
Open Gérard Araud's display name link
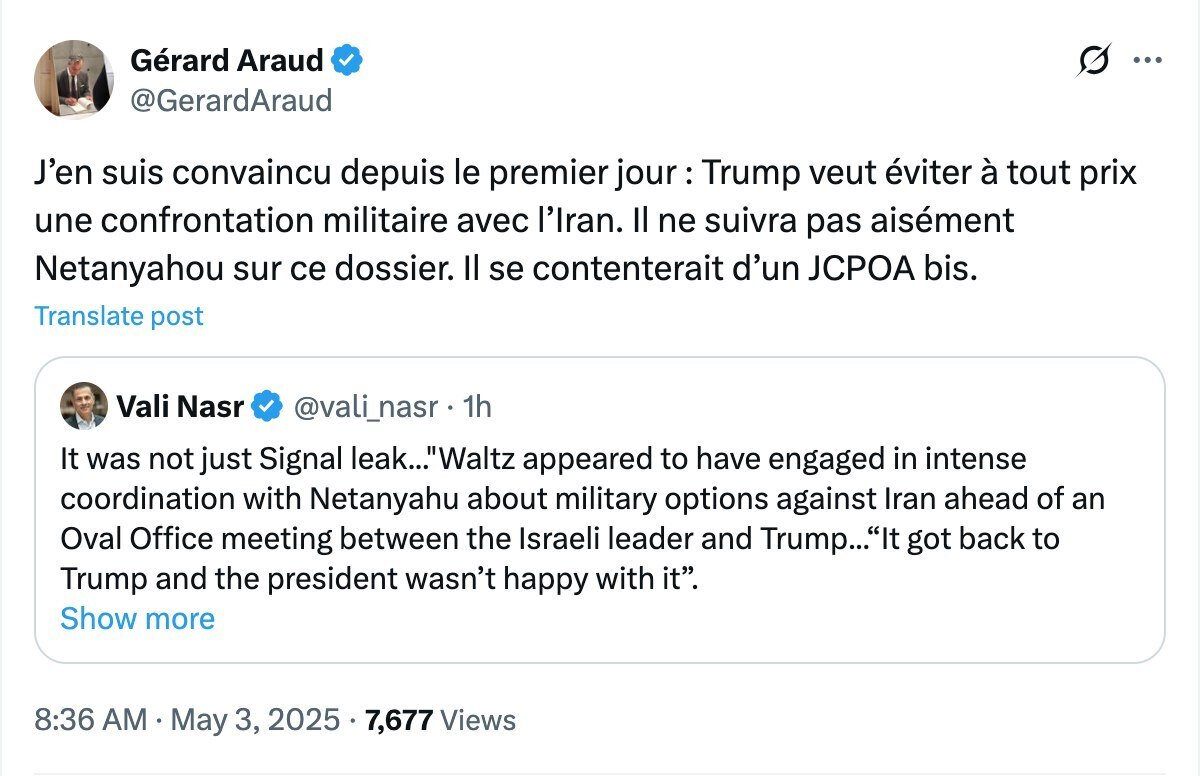(x=227, y=61)
